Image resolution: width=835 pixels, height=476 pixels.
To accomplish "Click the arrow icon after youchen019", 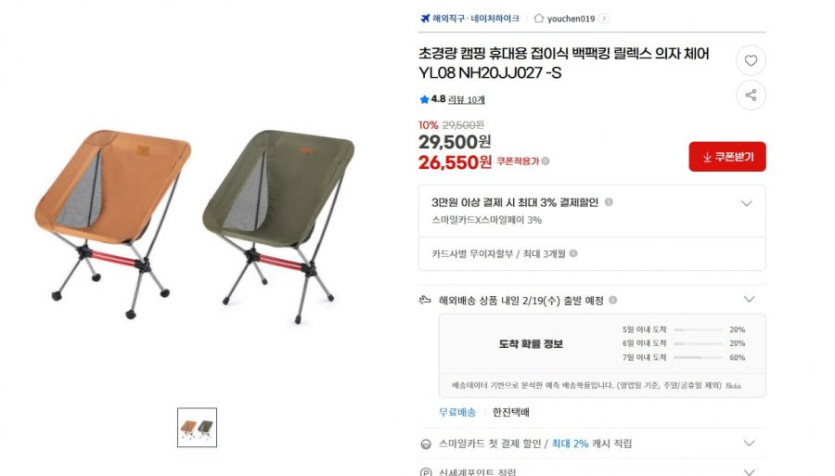I will (x=604, y=18).
